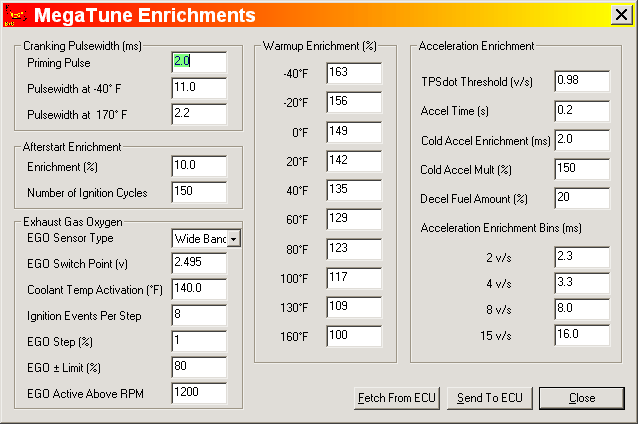Click the Decel Fuel Amount (%) field
This screenshot has height=424, width=638.
[581, 197]
